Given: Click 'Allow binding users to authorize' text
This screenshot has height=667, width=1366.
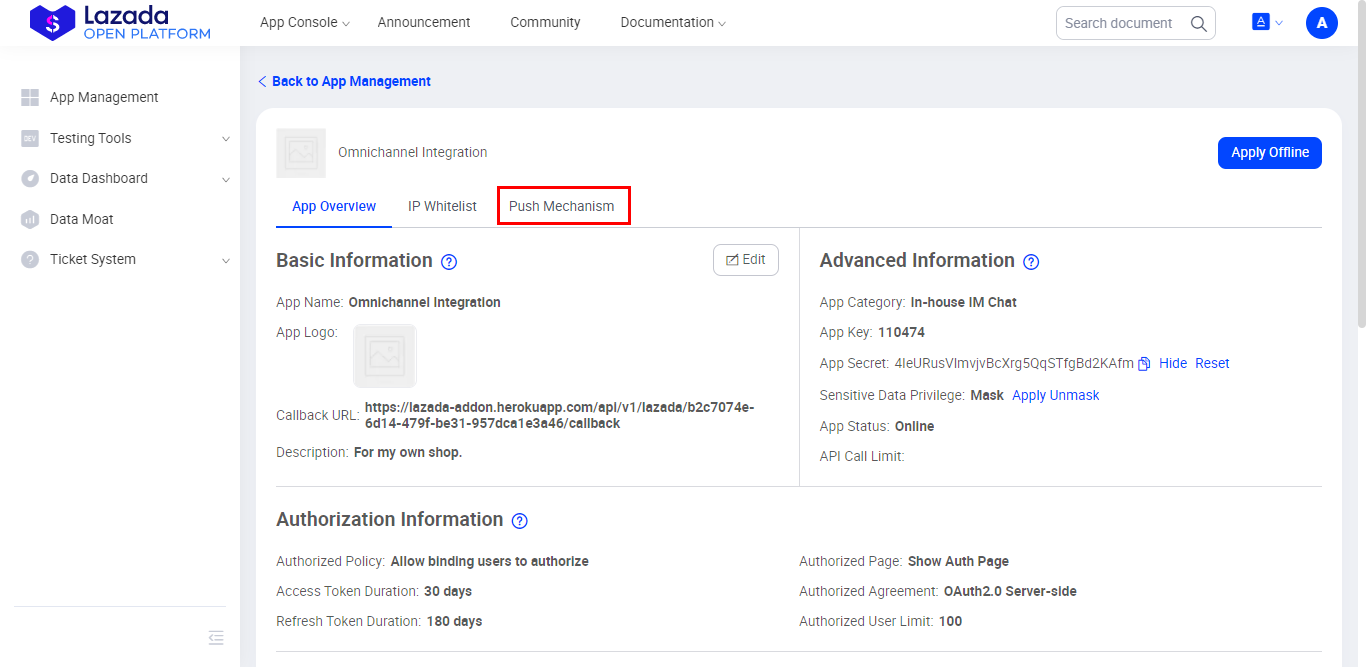Looking at the screenshot, I should point(489,561).
